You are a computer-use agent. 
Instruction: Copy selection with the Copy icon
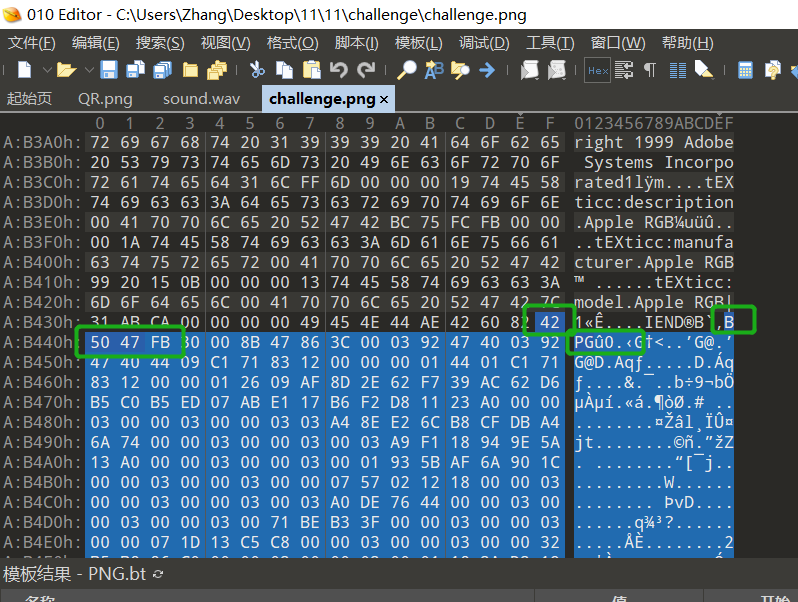[x=284, y=70]
